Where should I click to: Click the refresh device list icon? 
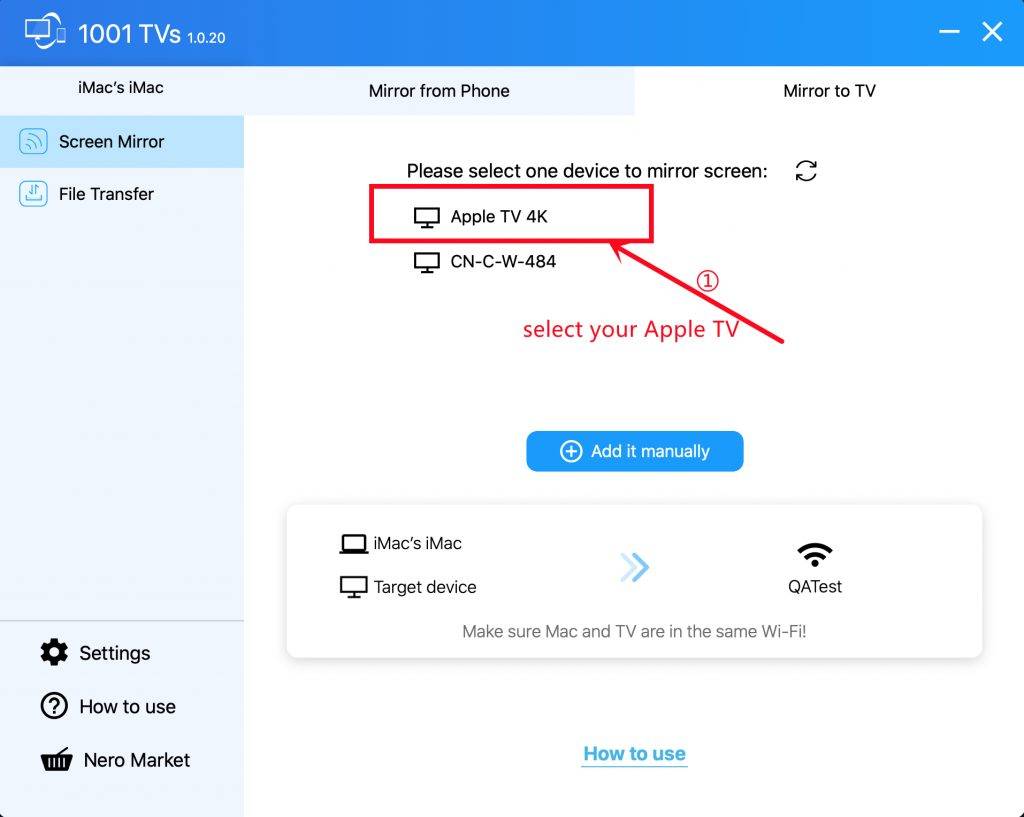point(806,171)
